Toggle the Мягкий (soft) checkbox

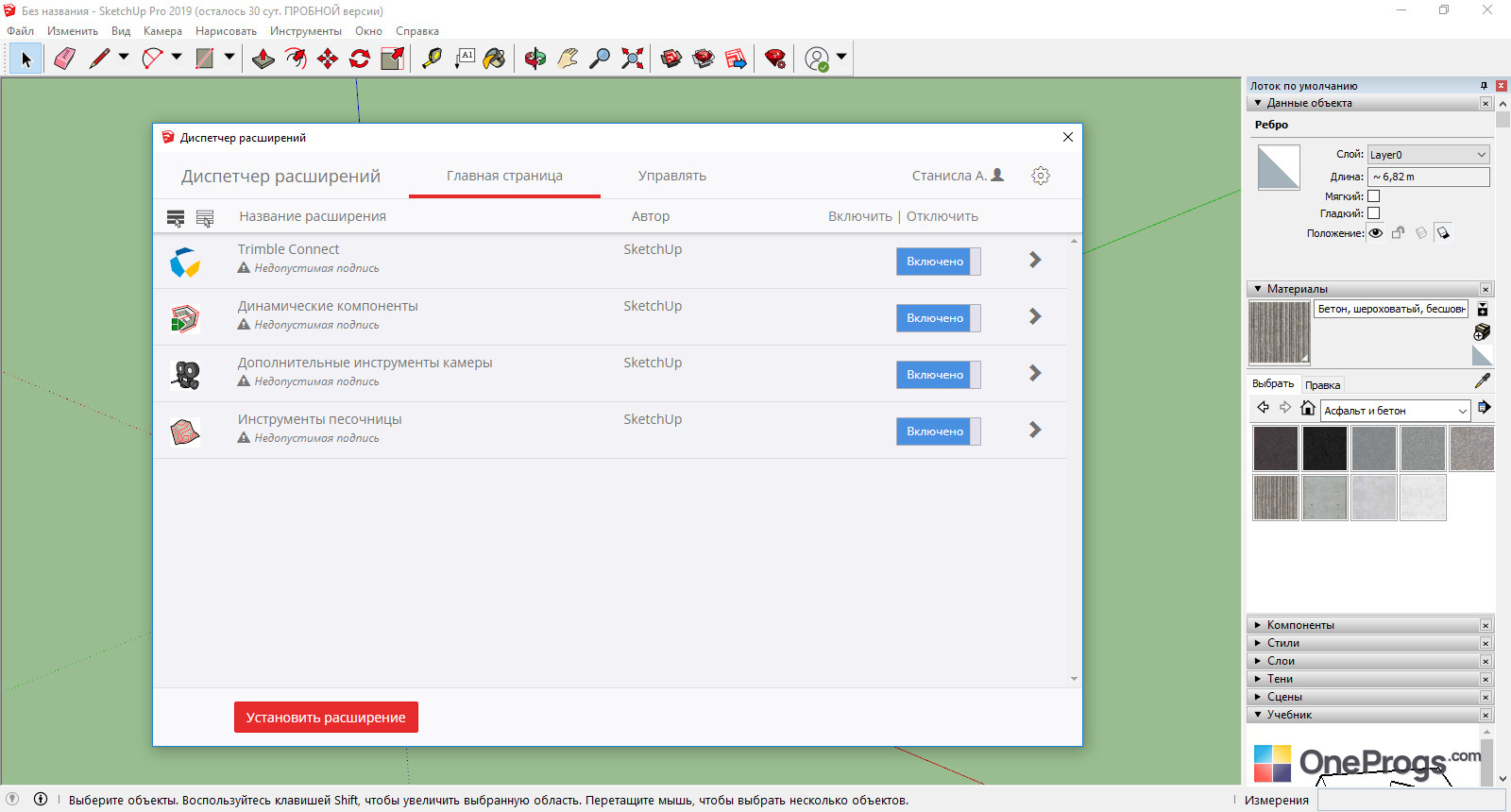point(1374,196)
